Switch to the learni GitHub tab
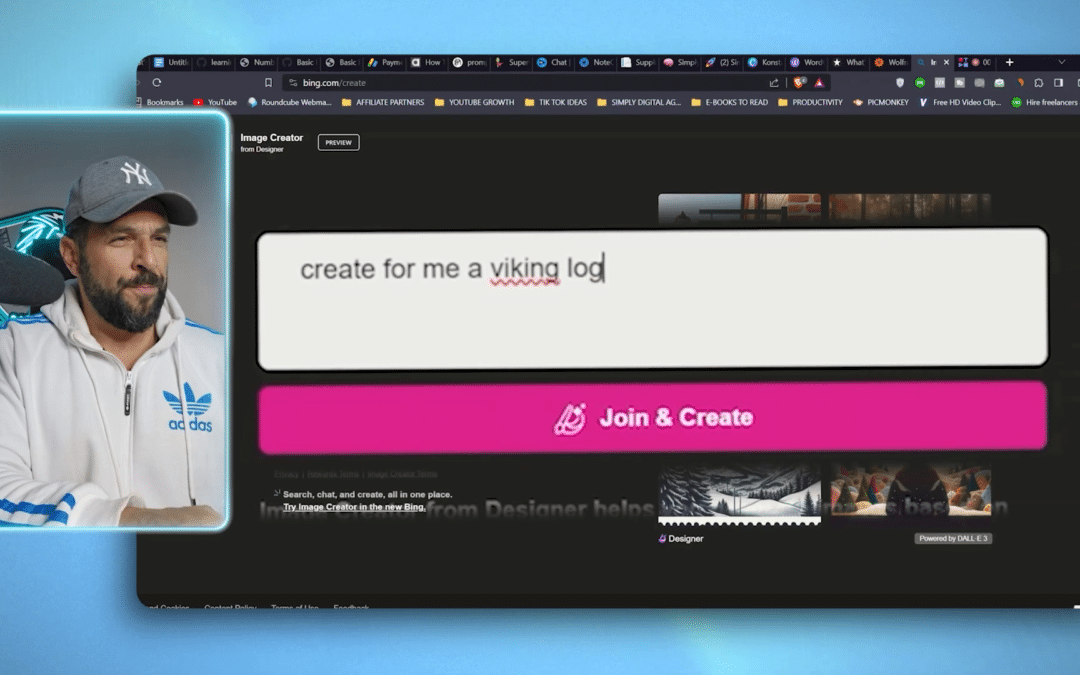 click(x=214, y=62)
